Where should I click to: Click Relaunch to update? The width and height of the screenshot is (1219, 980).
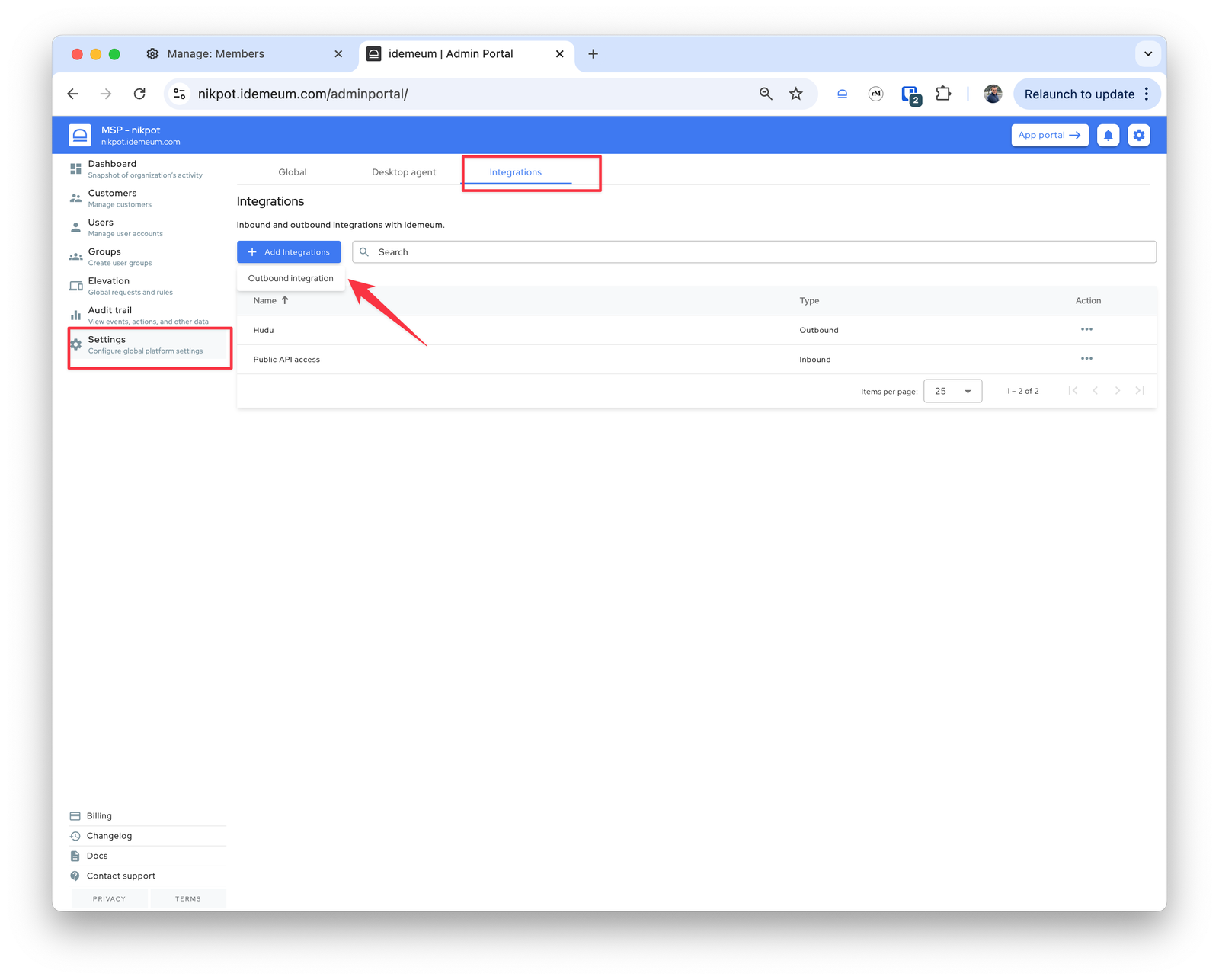point(1079,94)
